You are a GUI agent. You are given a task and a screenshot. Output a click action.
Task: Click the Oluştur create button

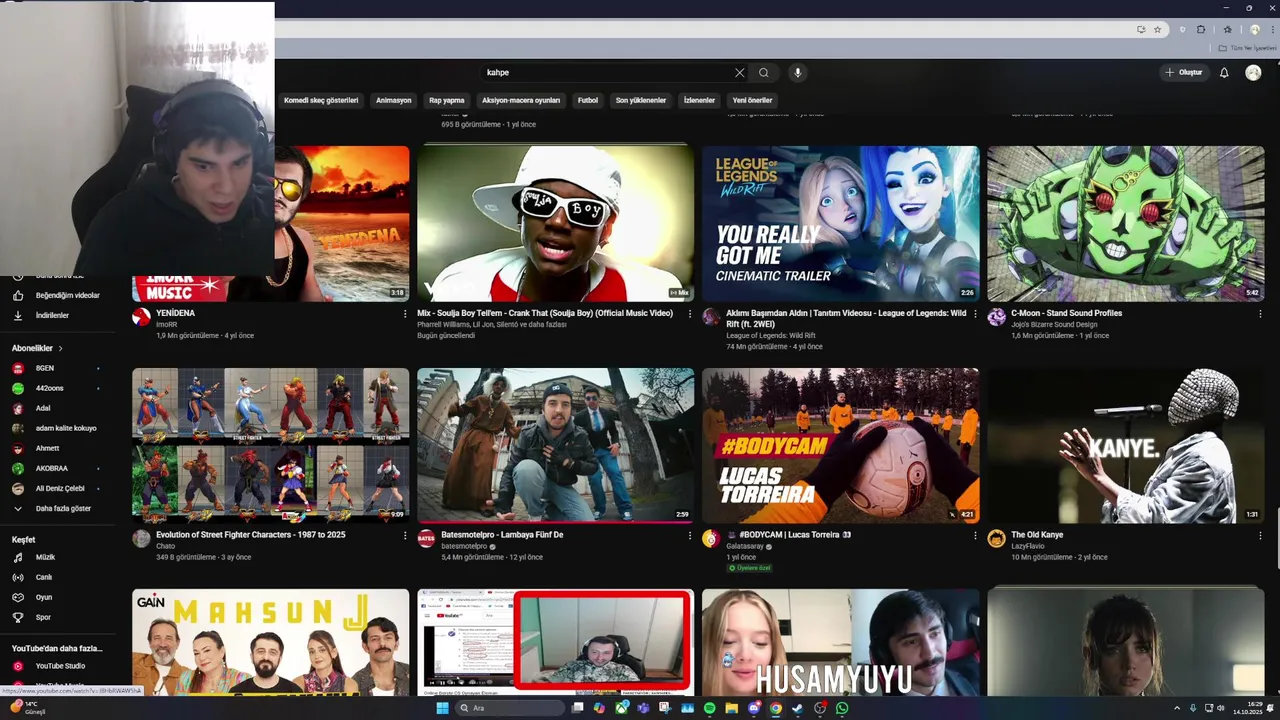coord(1184,73)
